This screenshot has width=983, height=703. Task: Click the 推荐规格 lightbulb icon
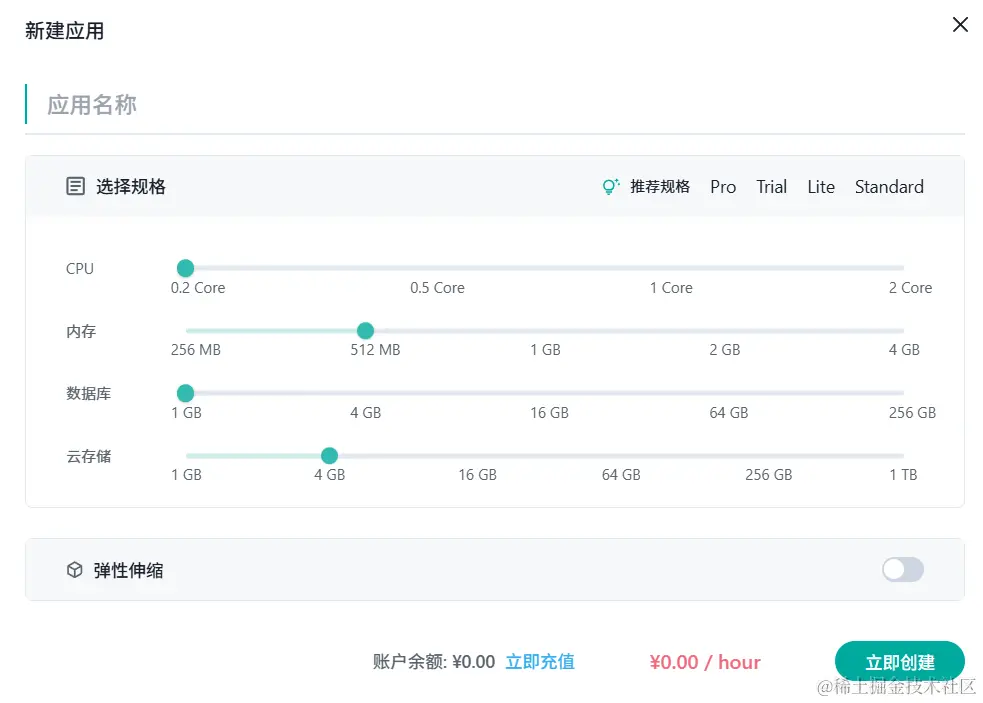pyautogui.click(x=610, y=186)
